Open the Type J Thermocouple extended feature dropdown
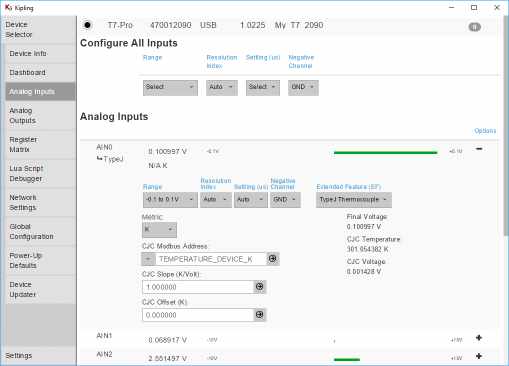Viewport: 509px width, 366px height. point(354,200)
